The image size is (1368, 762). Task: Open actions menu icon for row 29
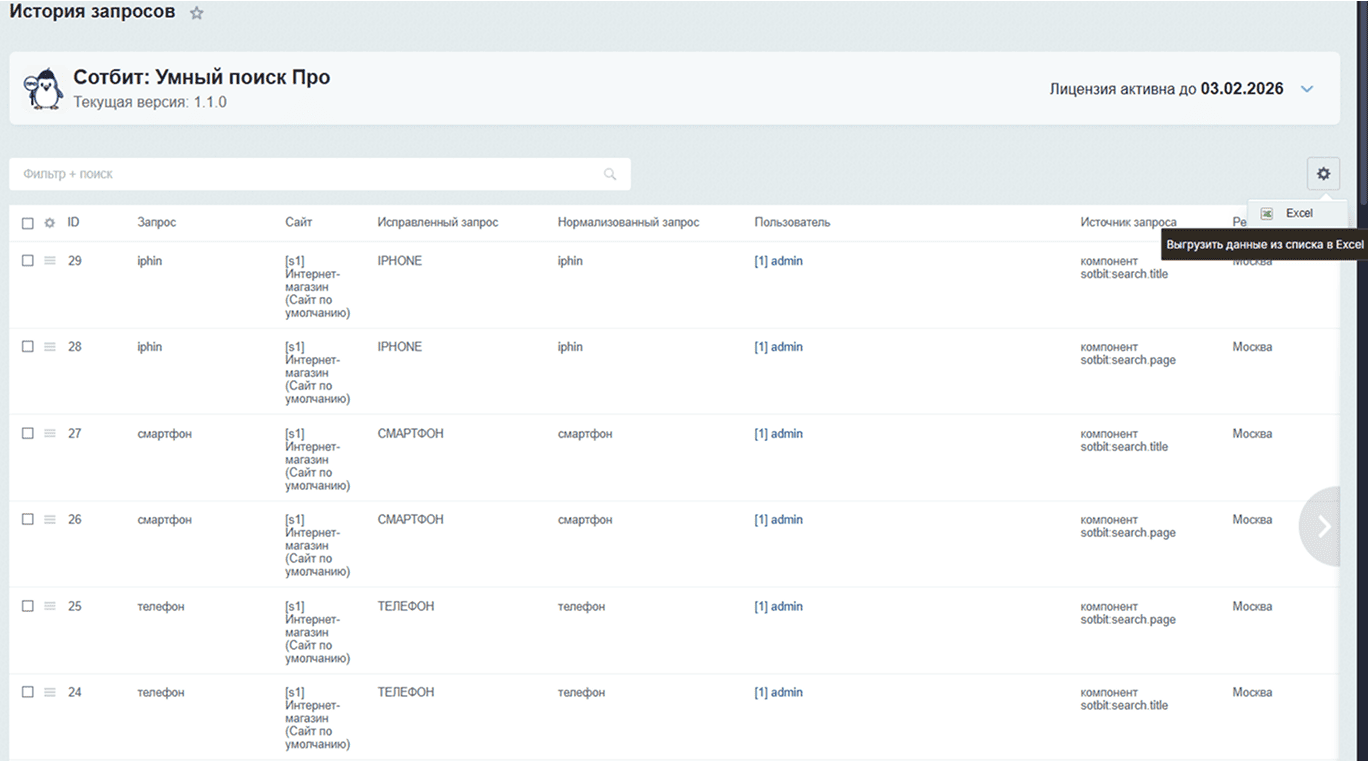tap(50, 260)
